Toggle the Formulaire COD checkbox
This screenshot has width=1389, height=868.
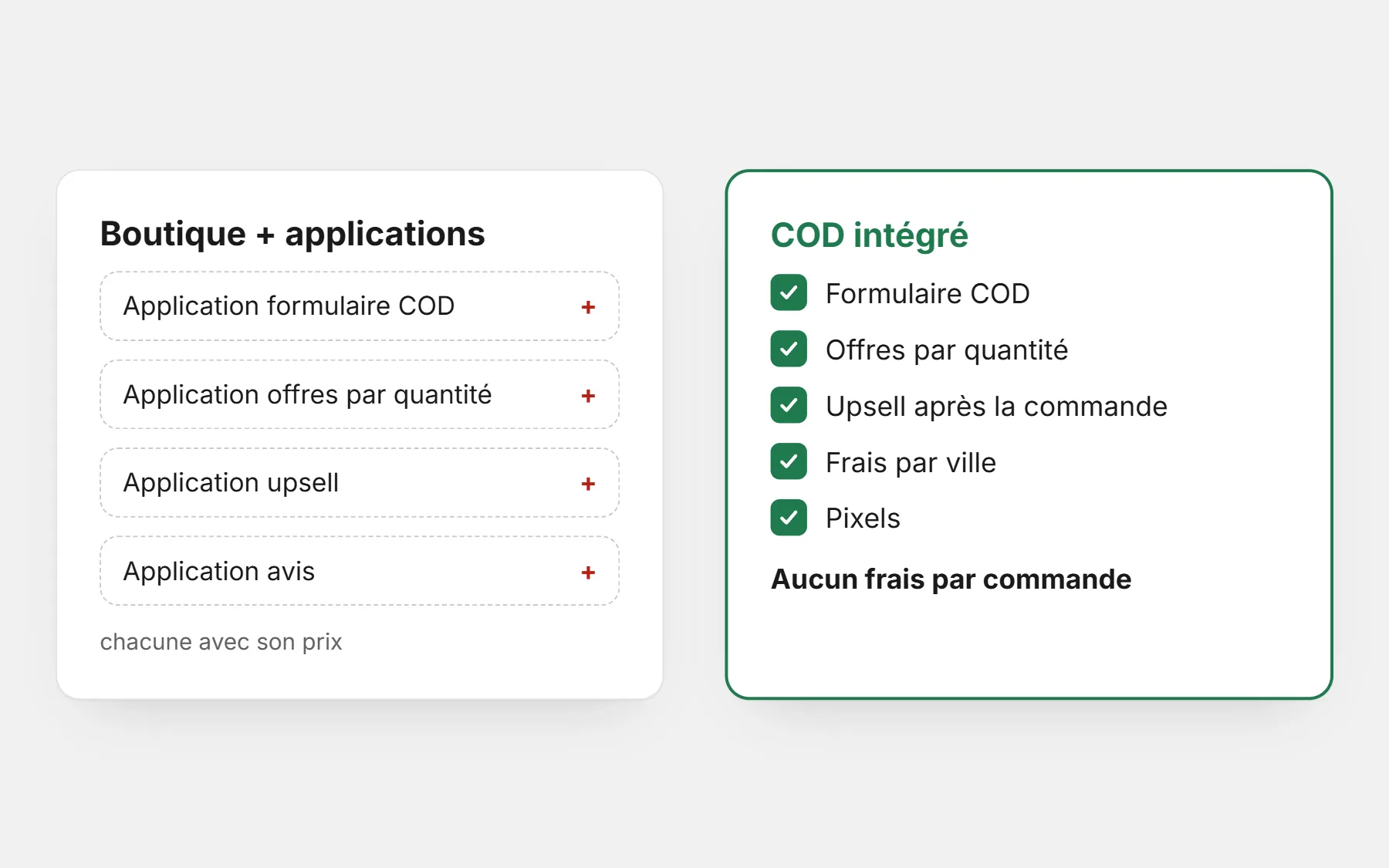[789, 292]
